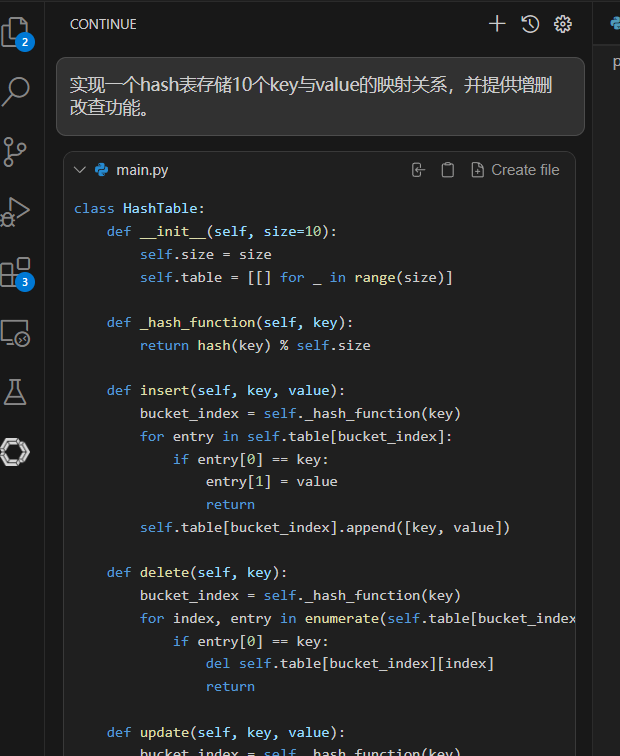Image resolution: width=620 pixels, height=756 pixels.
Task: Click the 'def __init__(self, size=10):' line
Action: point(222,231)
